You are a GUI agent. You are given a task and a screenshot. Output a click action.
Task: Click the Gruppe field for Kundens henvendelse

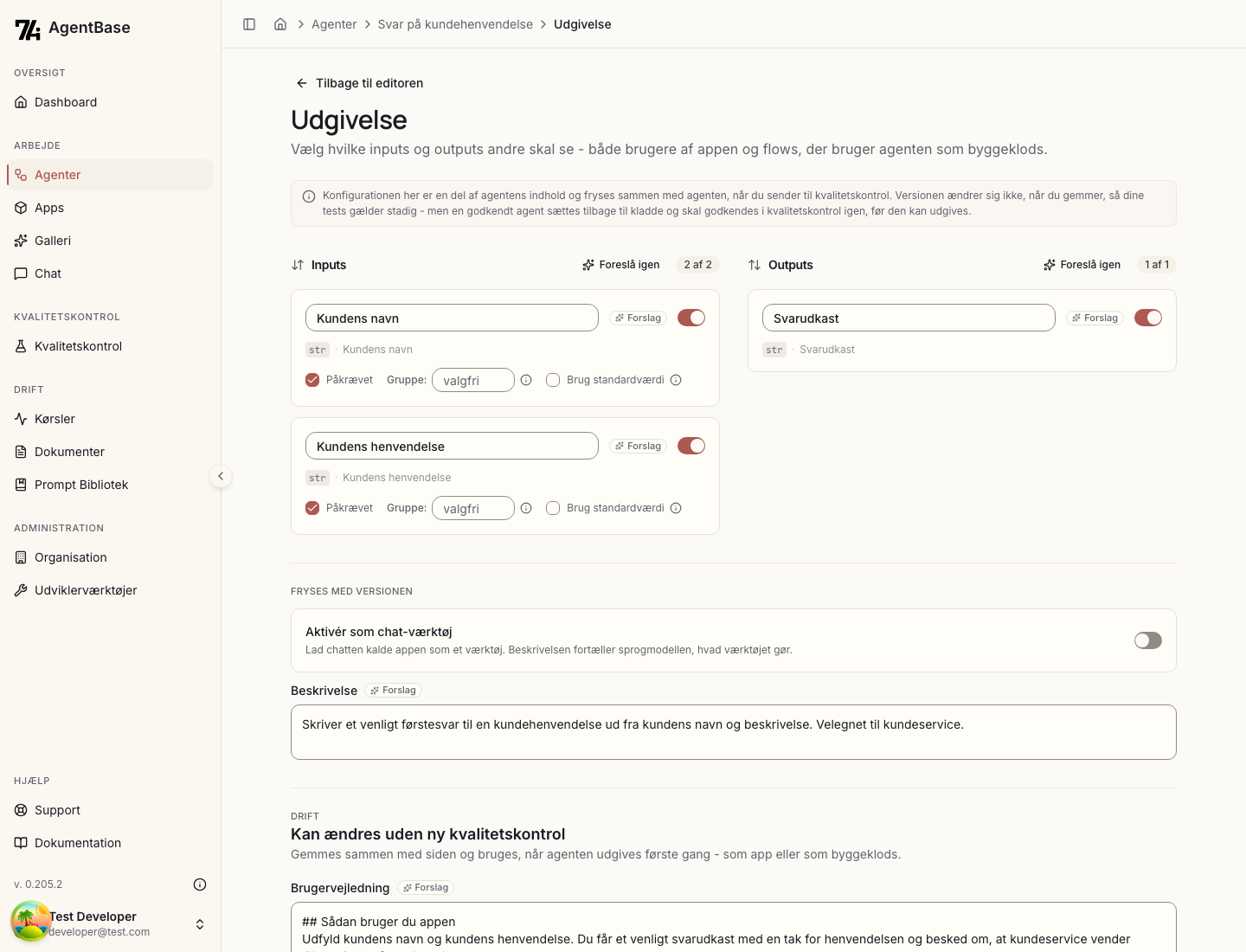pos(473,508)
